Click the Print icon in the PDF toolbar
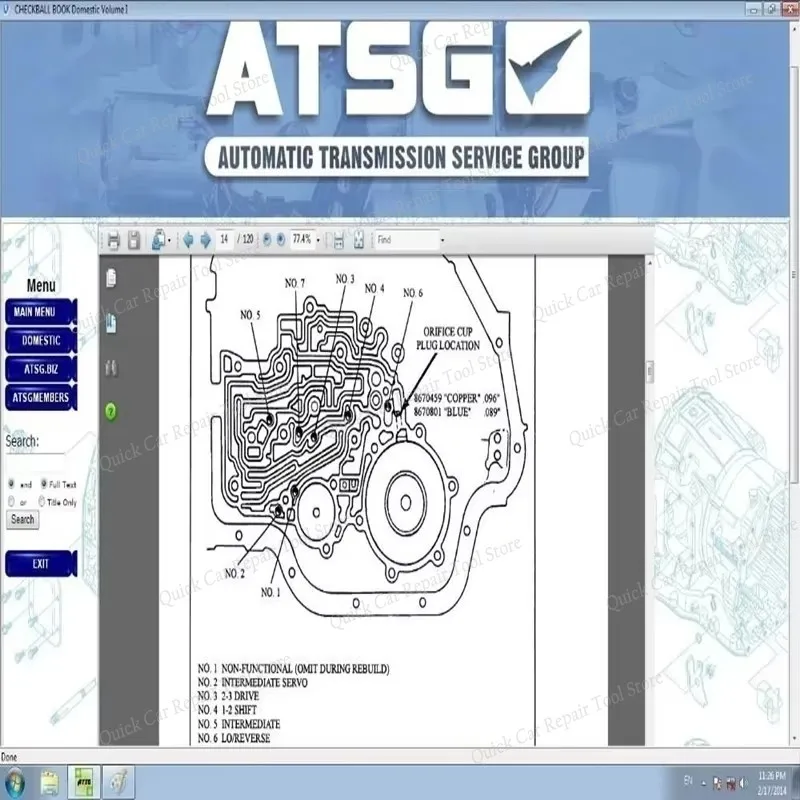Viewport: 800px width, 800px height. (113, 239)
